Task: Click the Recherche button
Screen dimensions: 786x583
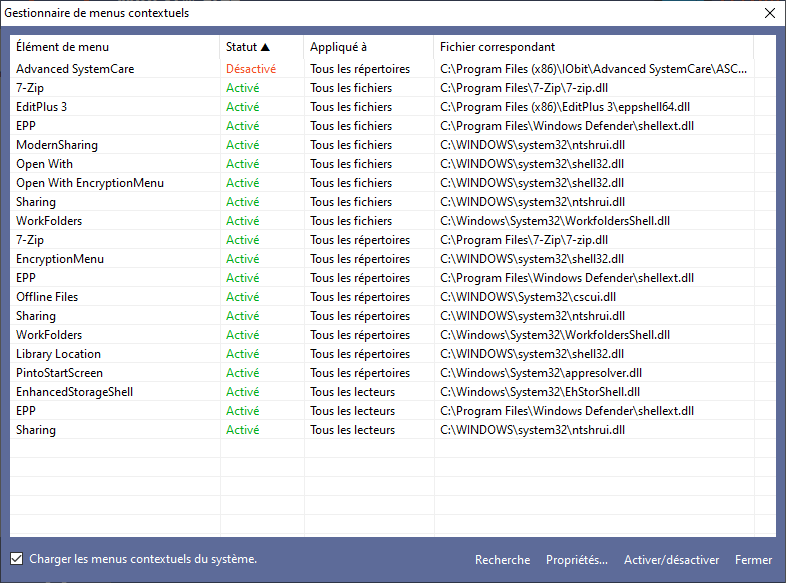Action: (x=502, y=559)
